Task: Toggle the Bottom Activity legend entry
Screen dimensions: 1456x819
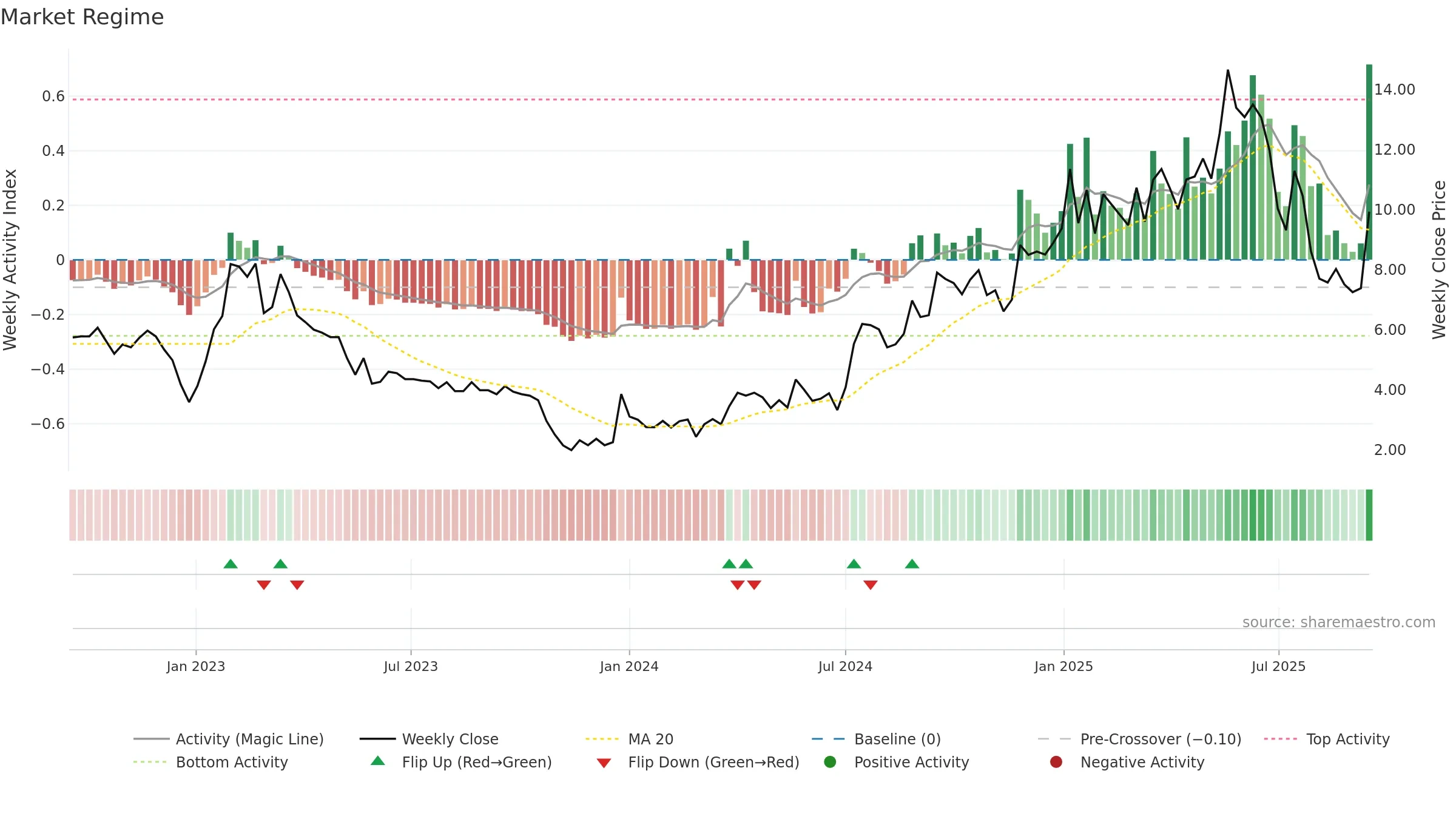Action: (x=211, y=762)
